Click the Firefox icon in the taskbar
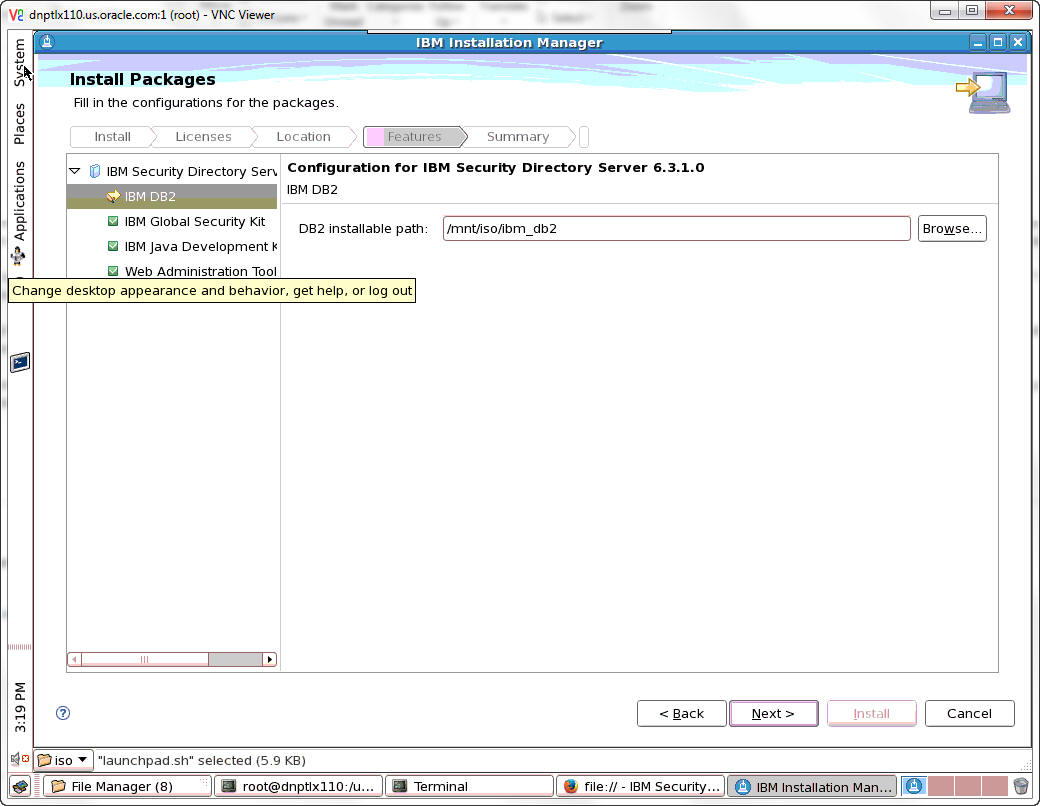 pos(570,786)
